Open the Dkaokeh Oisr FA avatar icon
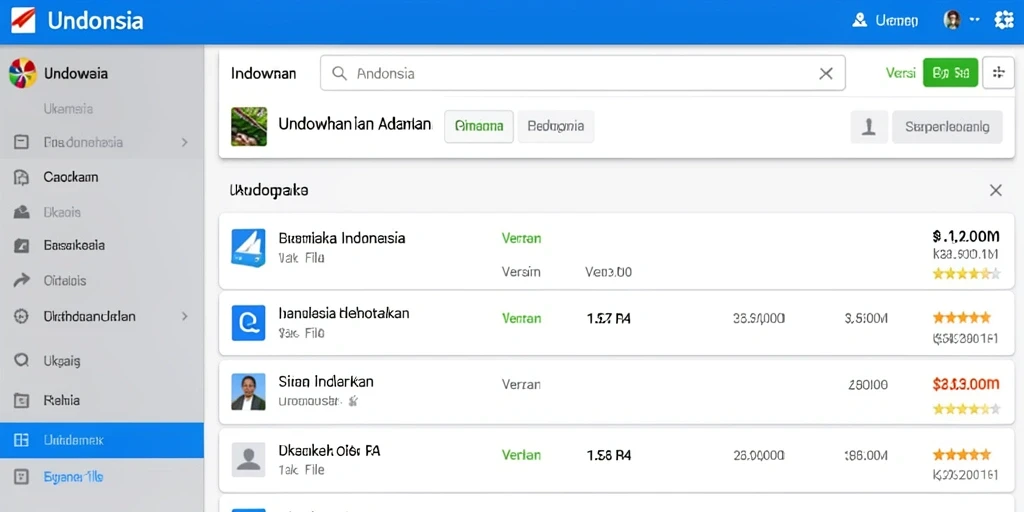Viewport: 1024px width, 512px height. pos(249,459)
